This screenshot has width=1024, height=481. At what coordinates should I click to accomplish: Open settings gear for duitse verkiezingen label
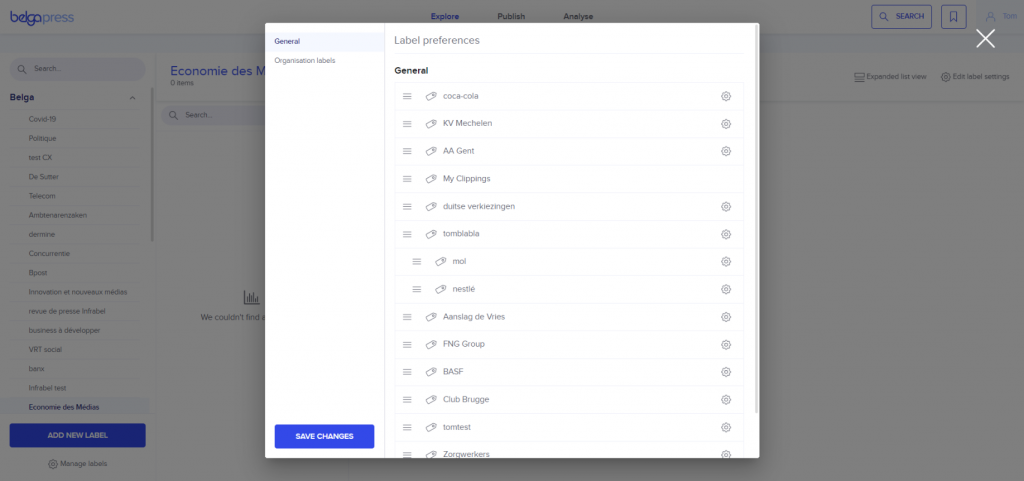726,206
